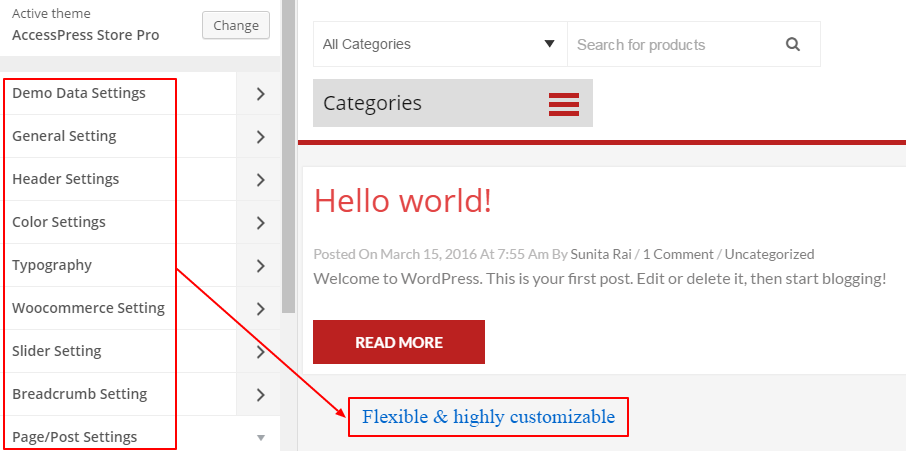906x451 pixels.
Task: Click chevron beside Color Settings
Action: (x=260, y=223)
